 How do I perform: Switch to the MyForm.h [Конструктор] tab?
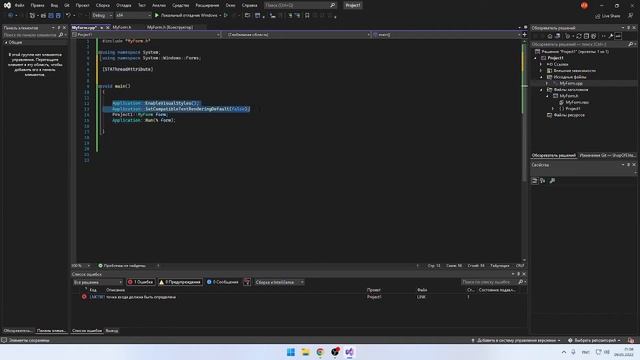pos(170,27)
